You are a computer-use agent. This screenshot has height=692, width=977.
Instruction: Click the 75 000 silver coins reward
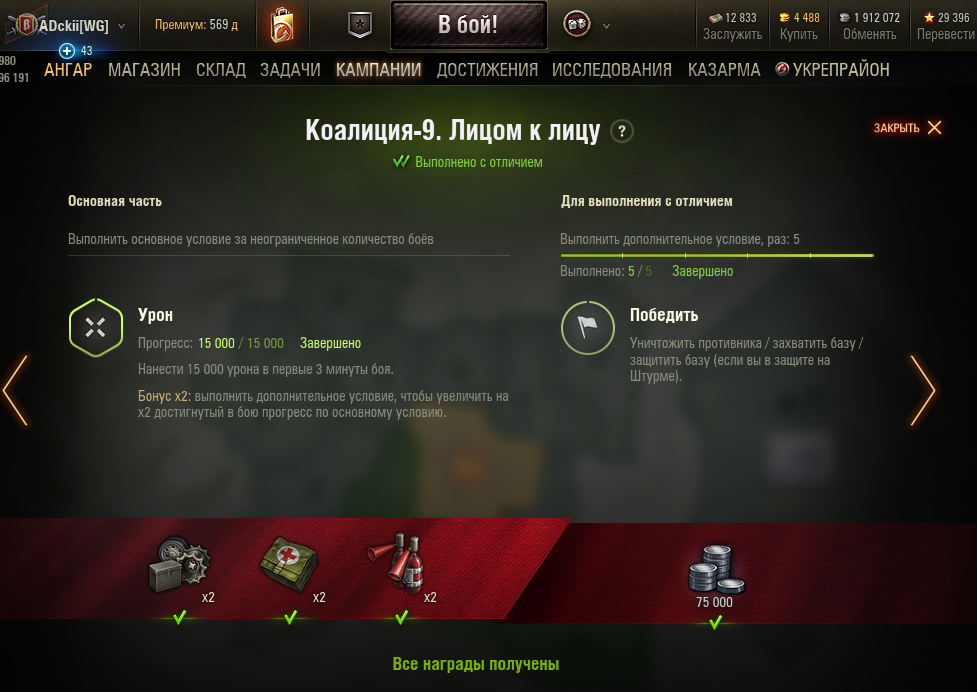click(x=715, y=576)
